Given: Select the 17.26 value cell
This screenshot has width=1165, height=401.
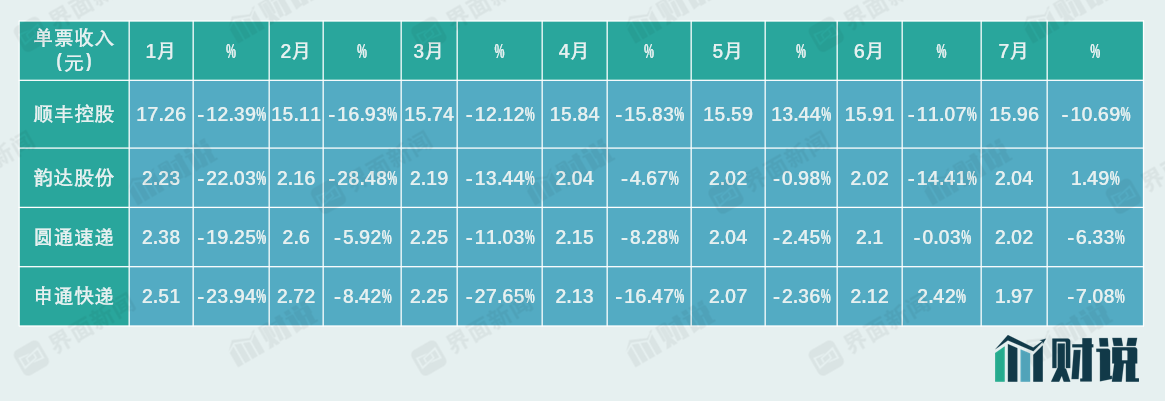Looking at the screenshot, I should pyautogui.click(x=161, y=114).
